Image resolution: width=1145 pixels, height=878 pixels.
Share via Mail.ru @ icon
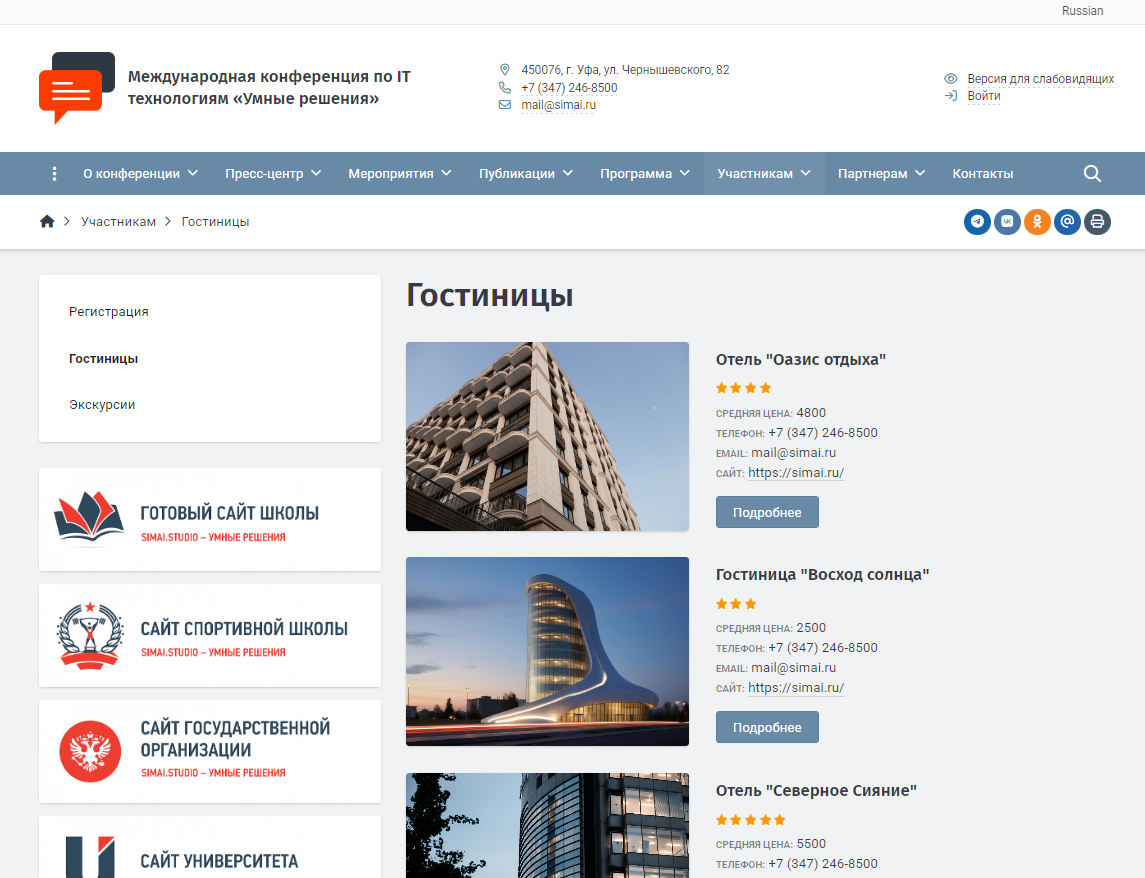(x=1067, y=222)
